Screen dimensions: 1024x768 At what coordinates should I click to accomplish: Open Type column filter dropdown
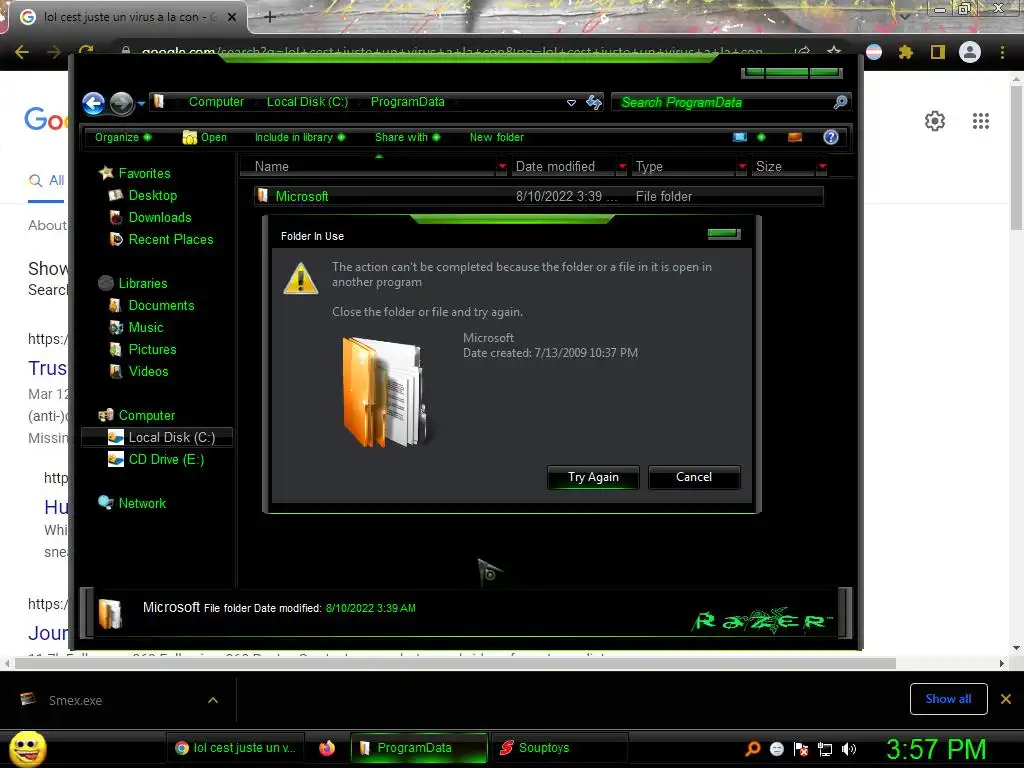[x=741, y=167]
